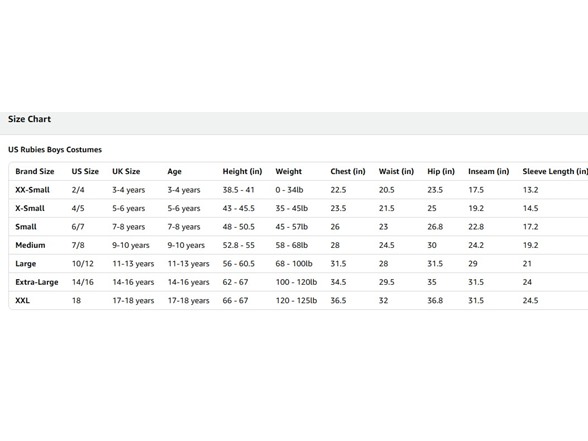Click the Size Chart heading
This screenshot has width=588, height=441.
pyautogui.click(x=29, y=119)
